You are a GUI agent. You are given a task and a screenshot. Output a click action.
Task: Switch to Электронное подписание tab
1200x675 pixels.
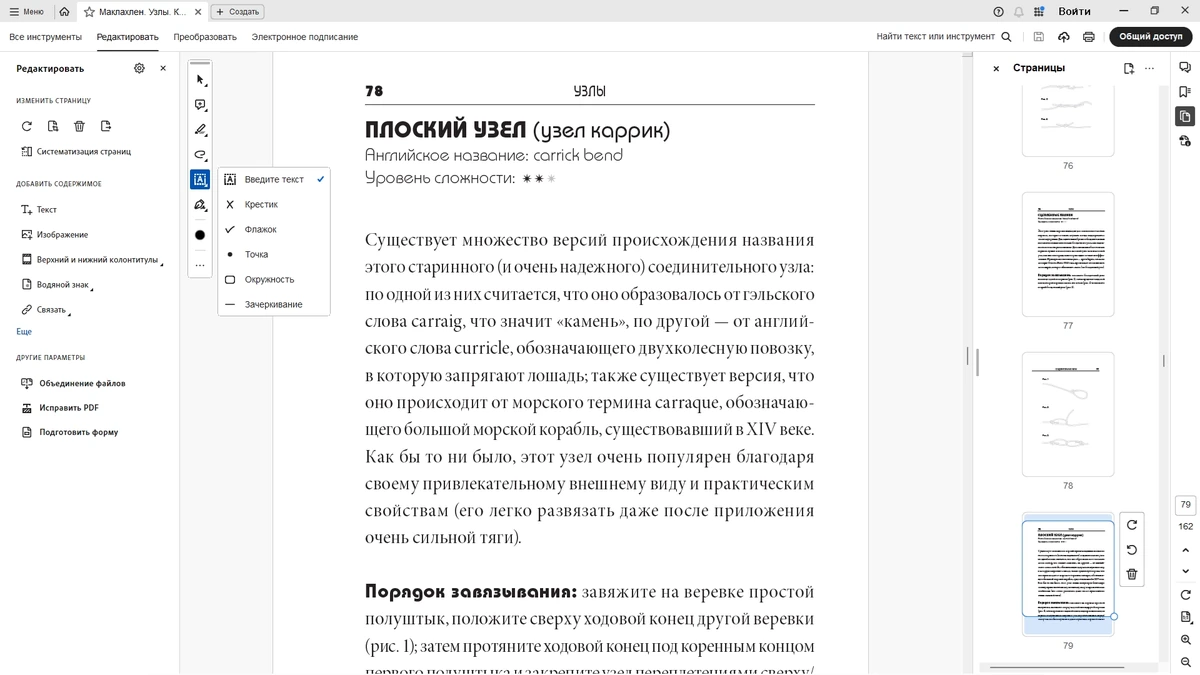point(304,37)
